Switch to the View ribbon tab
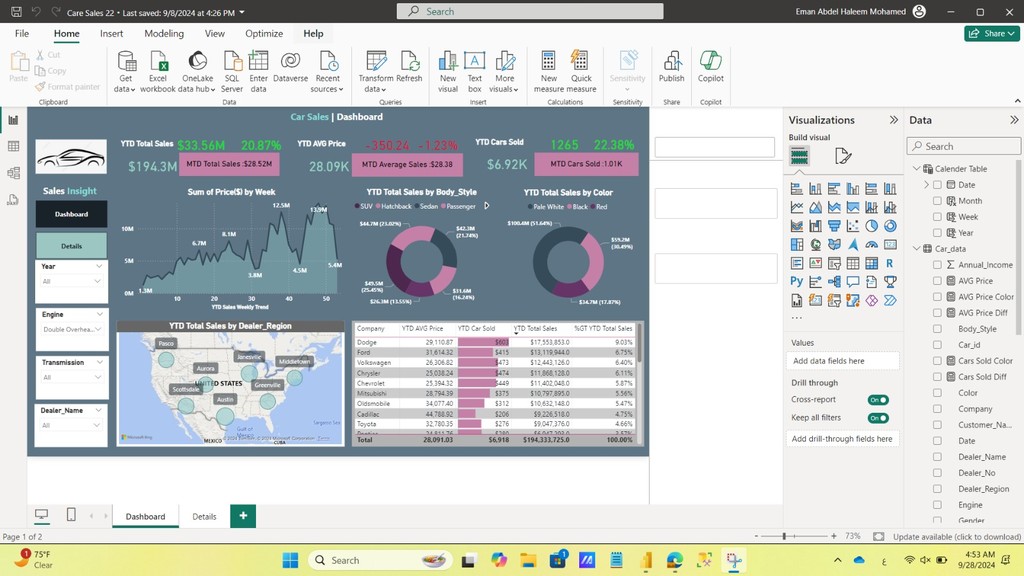This screenshot has height=576, width=1024. pyautogui.click(x=214, y=33)
